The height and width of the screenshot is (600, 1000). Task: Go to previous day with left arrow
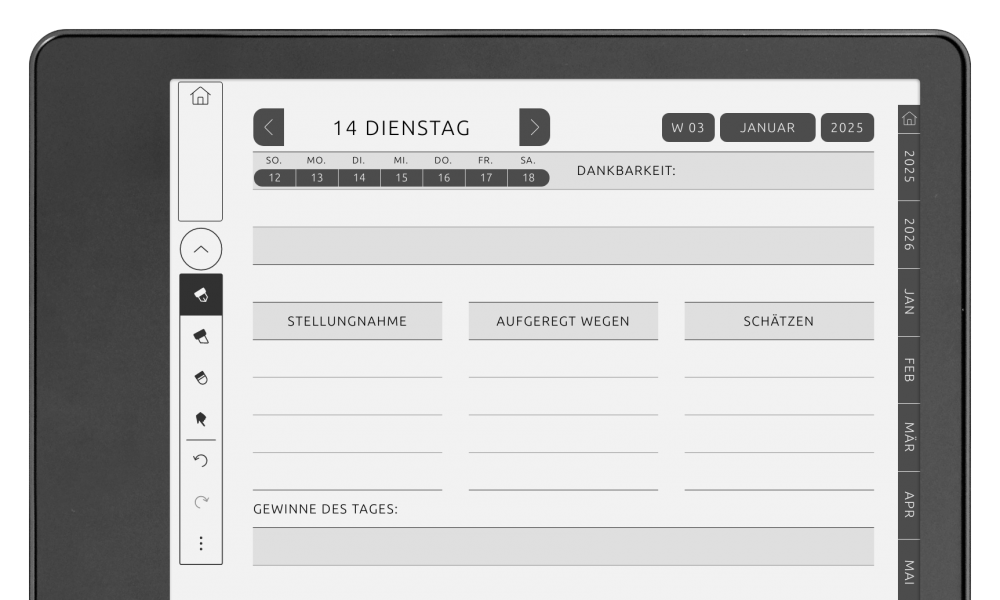(268, 128)
